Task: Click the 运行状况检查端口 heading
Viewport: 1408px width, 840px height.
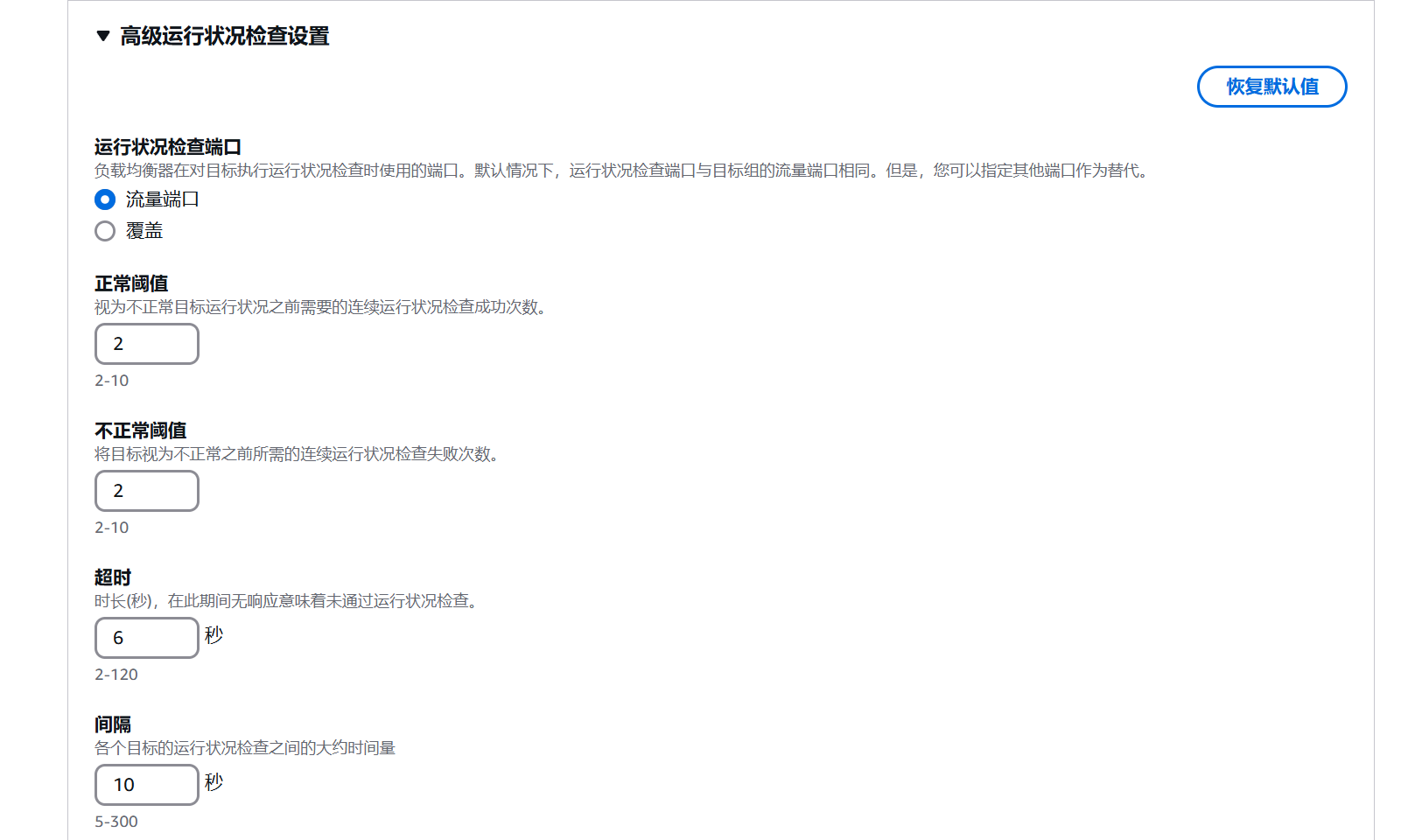Action: pos(168,147)
